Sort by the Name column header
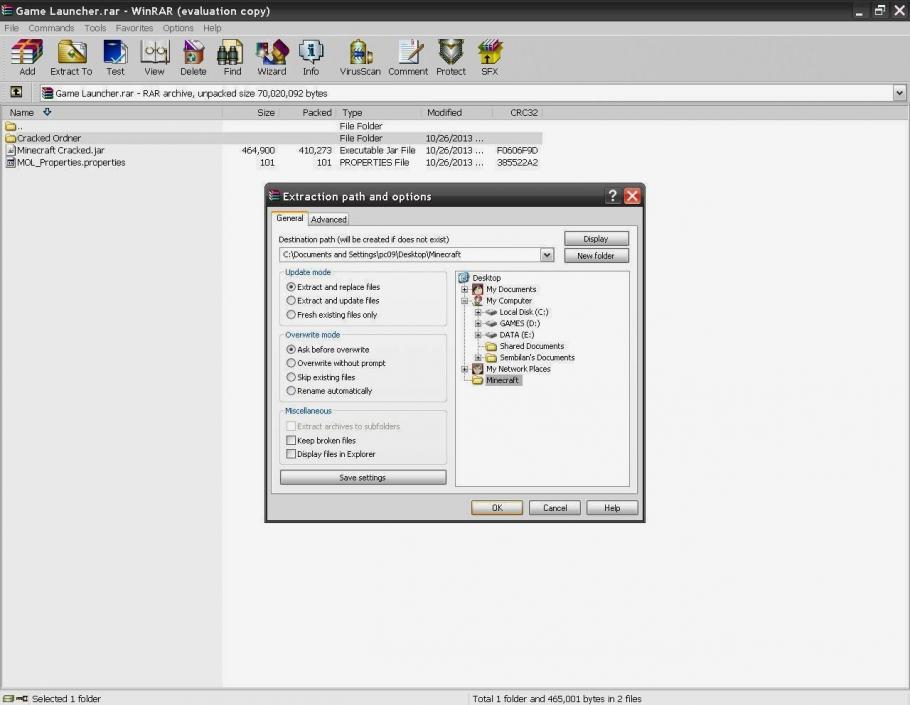This screenshot has height=705, width=910. tap(111, 113)
